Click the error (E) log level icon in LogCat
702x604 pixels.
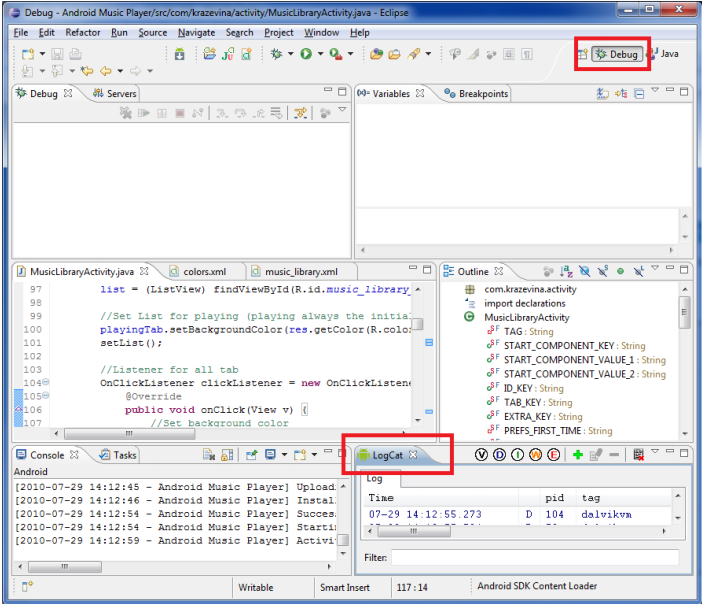click(553, 455)
